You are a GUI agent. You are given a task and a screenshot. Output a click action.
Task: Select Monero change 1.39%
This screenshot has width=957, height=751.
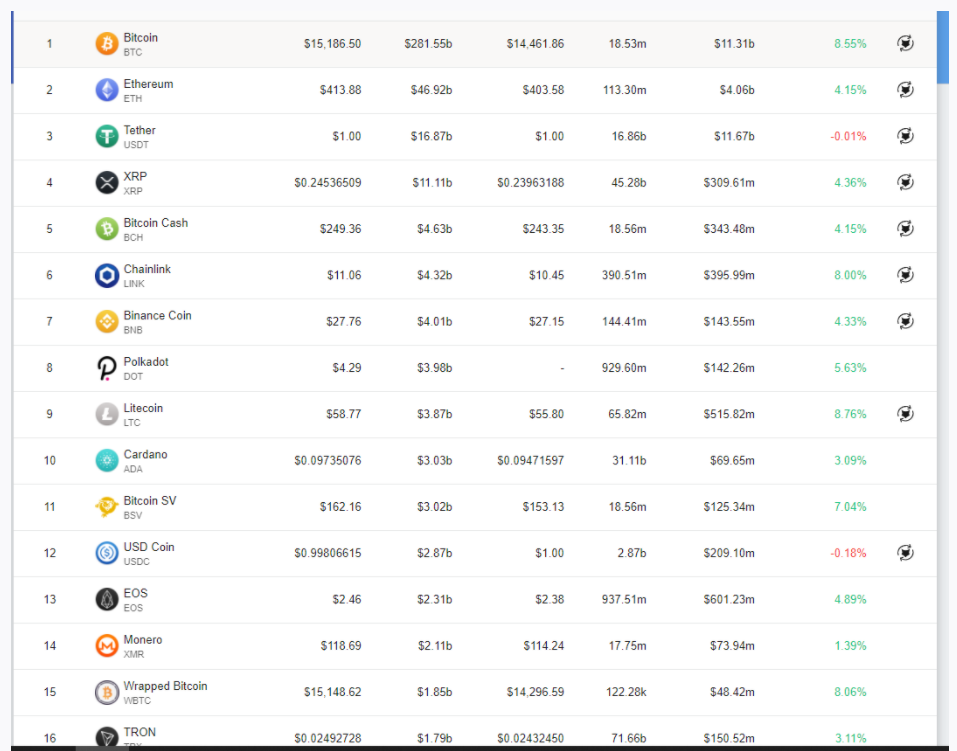(x=850, y=645)
